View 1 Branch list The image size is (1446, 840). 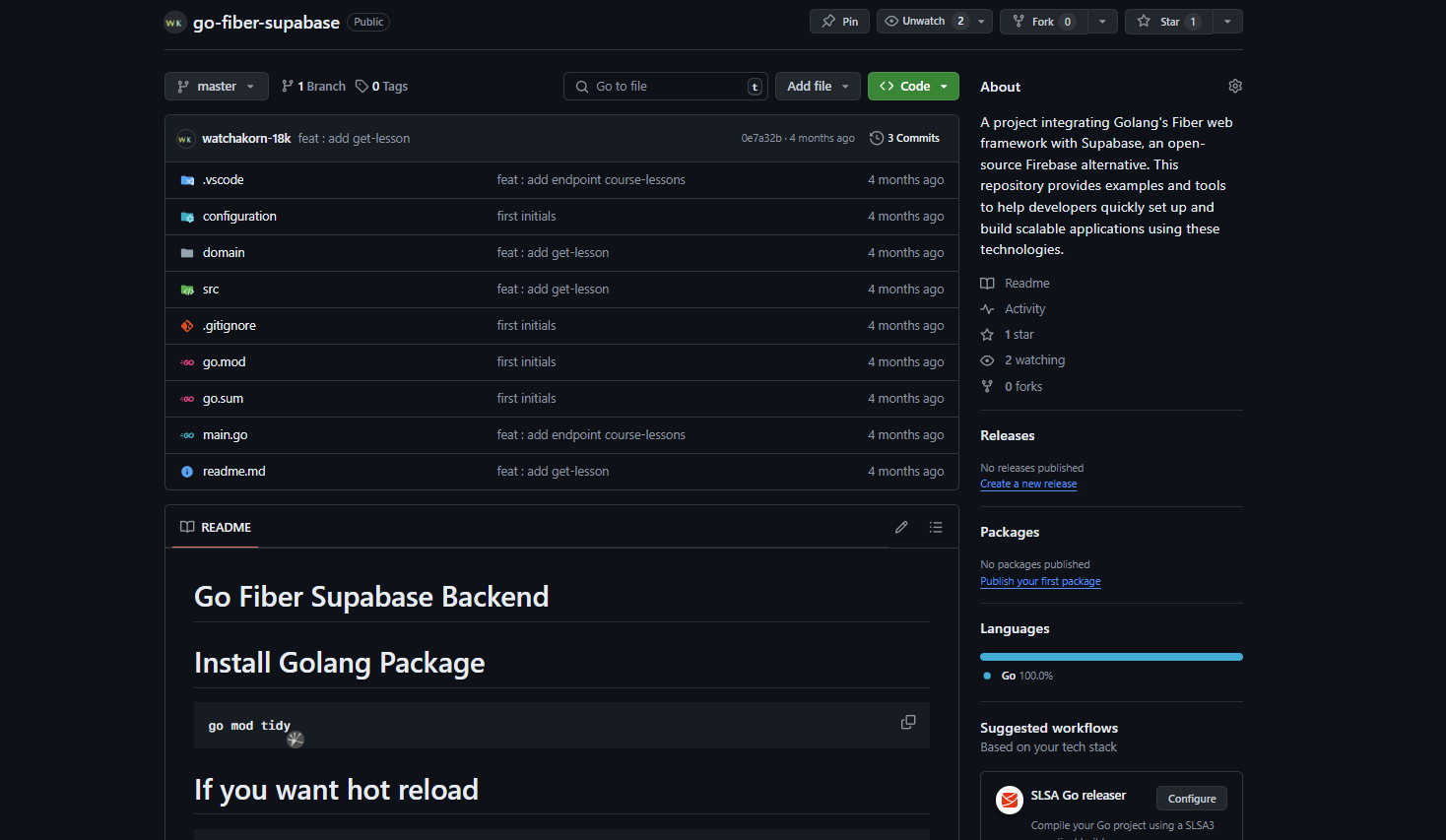(313, 87)
